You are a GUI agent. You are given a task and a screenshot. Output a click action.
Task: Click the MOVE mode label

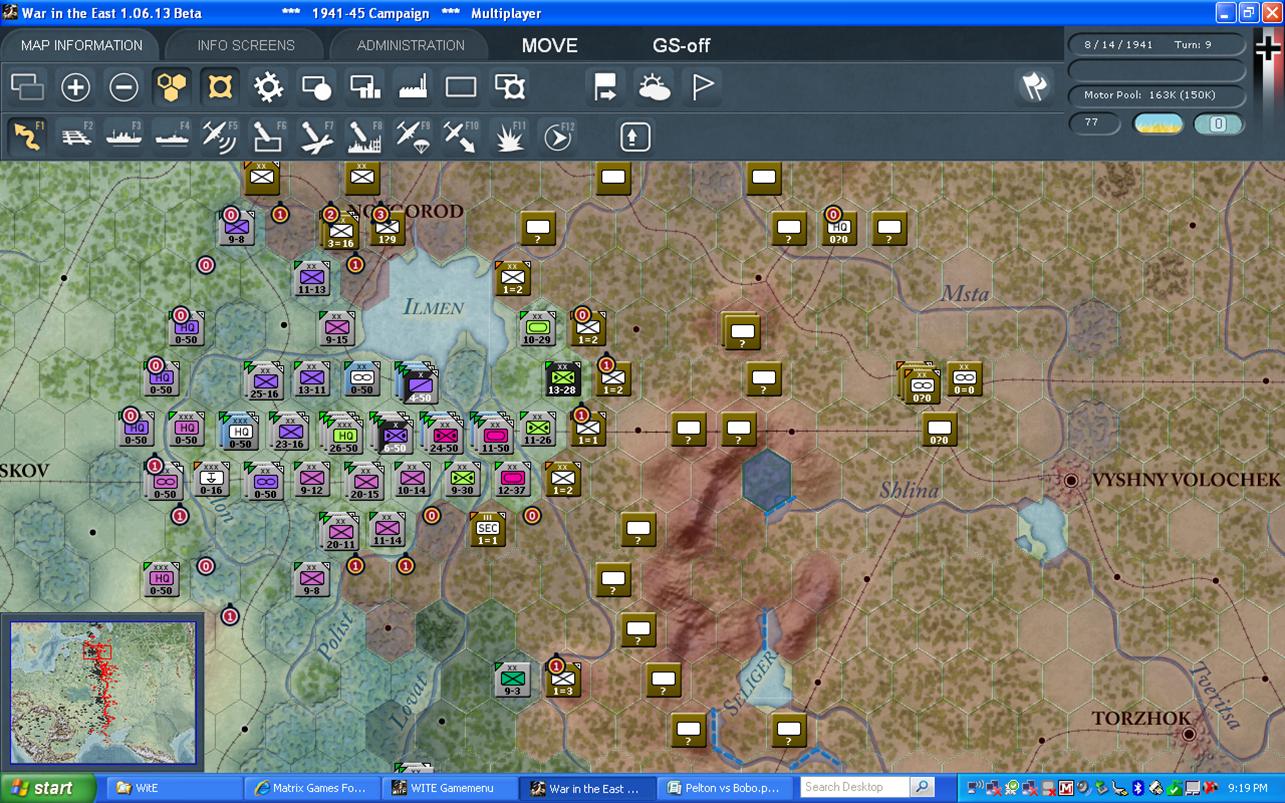coord(549,45)
